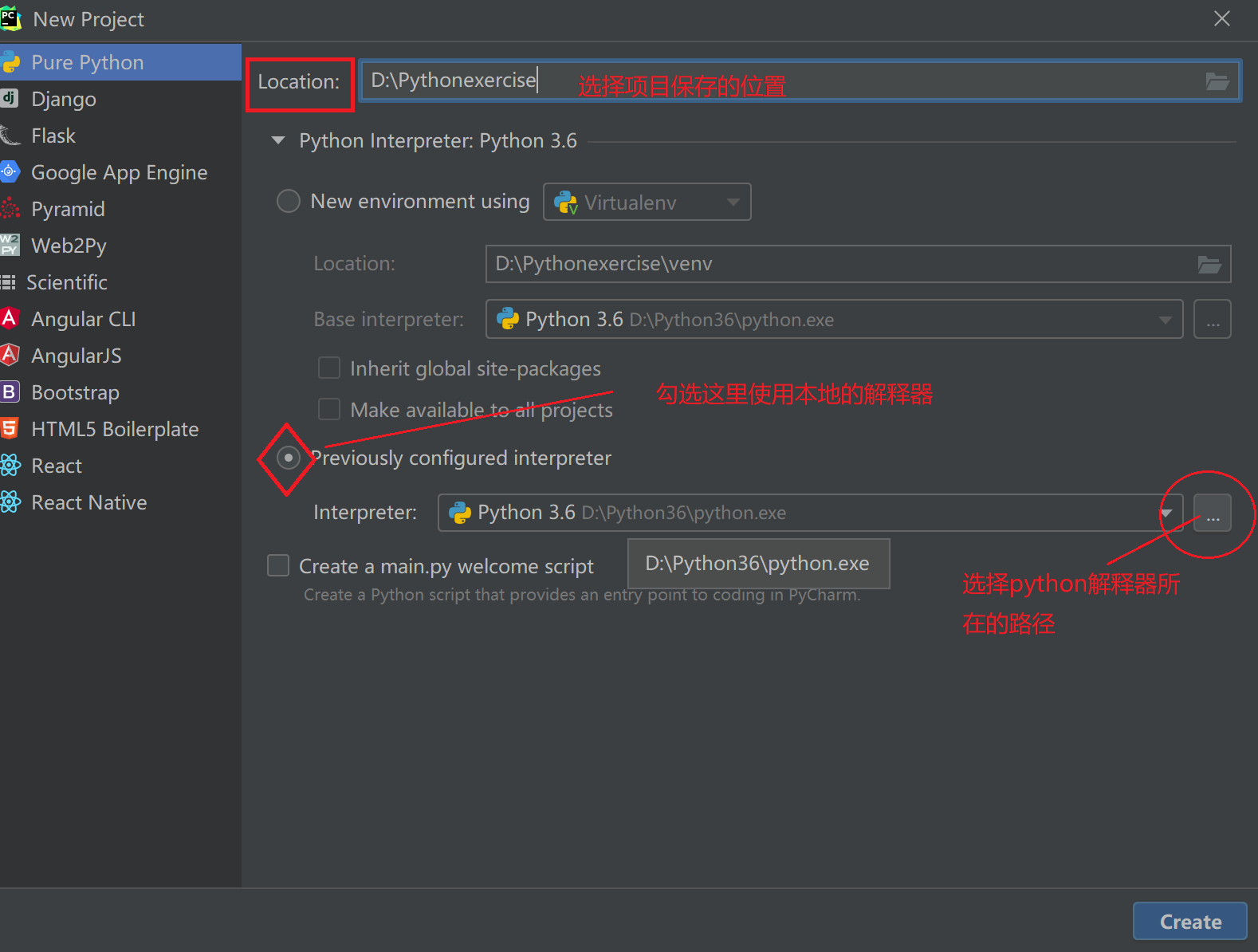Select HTML5 Boilerplate project type
1258x952 pixels.
(120, 429)
